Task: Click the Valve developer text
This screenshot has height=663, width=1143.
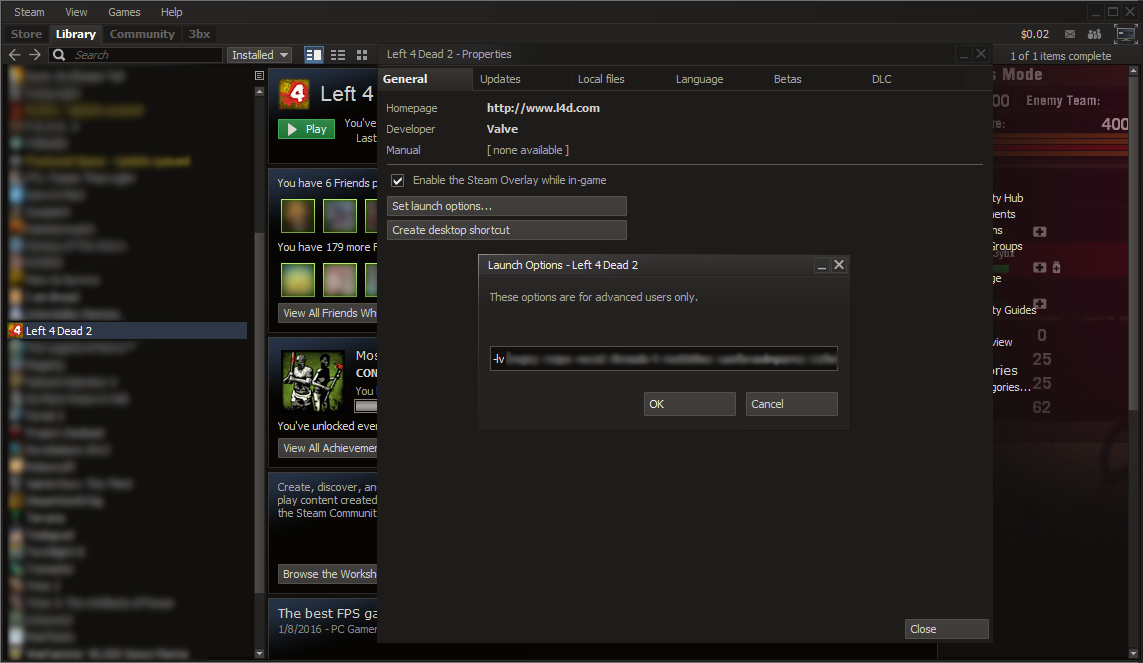Action: pos(502,129)
